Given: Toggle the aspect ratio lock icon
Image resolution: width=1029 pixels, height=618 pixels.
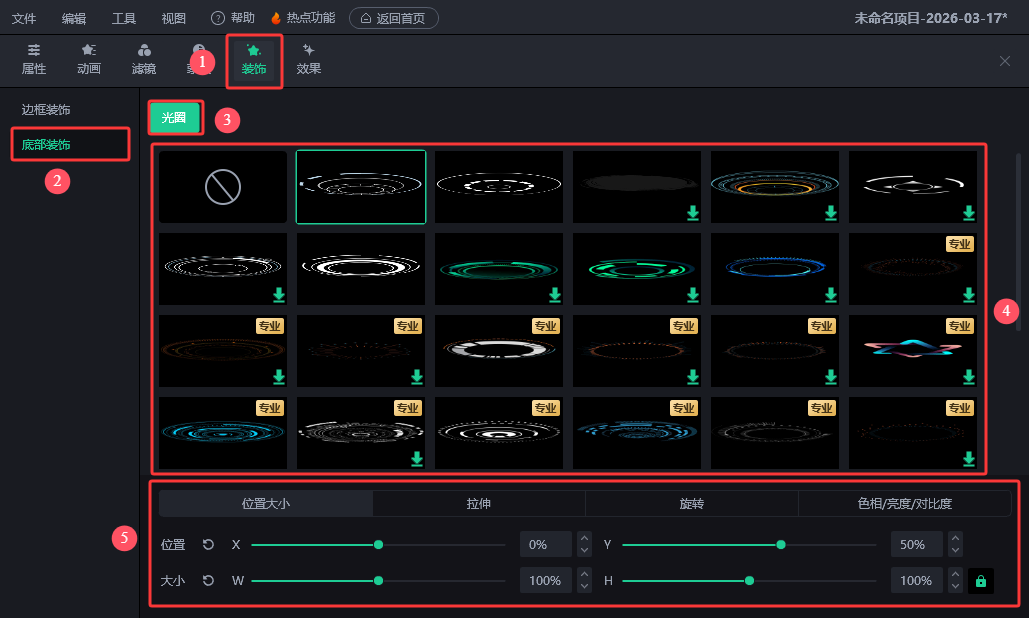Looking at the screenshot, I should coord(980,581).
